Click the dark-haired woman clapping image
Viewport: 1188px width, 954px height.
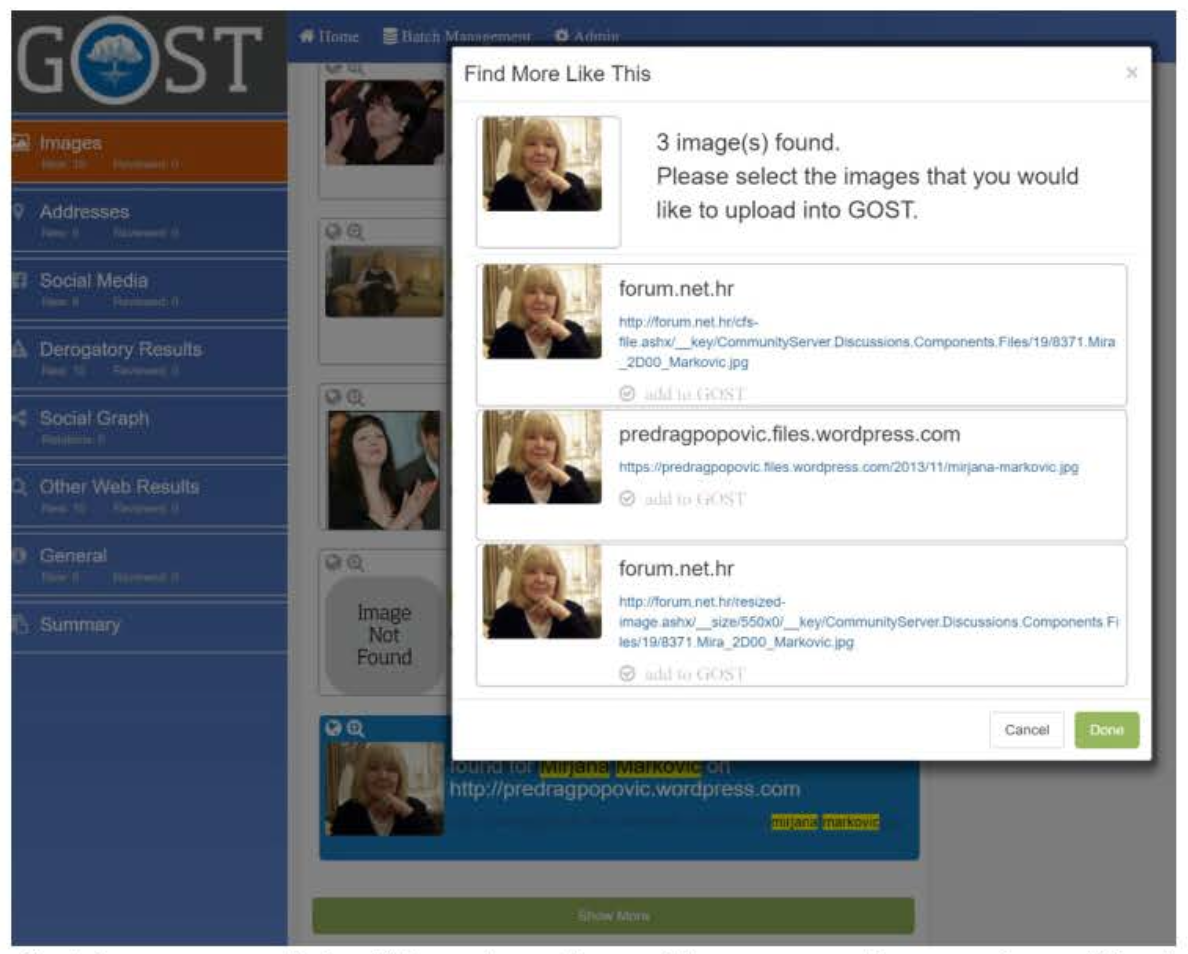pyautogui.click(x=385, y=470)
